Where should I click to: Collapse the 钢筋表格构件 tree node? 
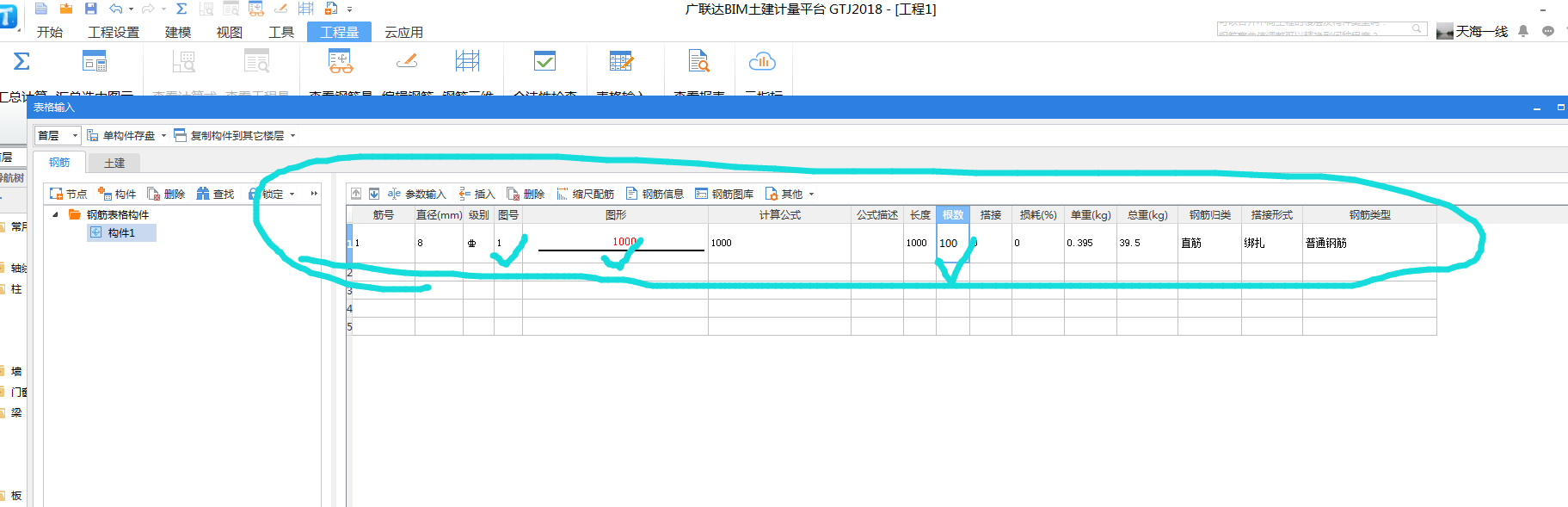[x=56, y=214]
